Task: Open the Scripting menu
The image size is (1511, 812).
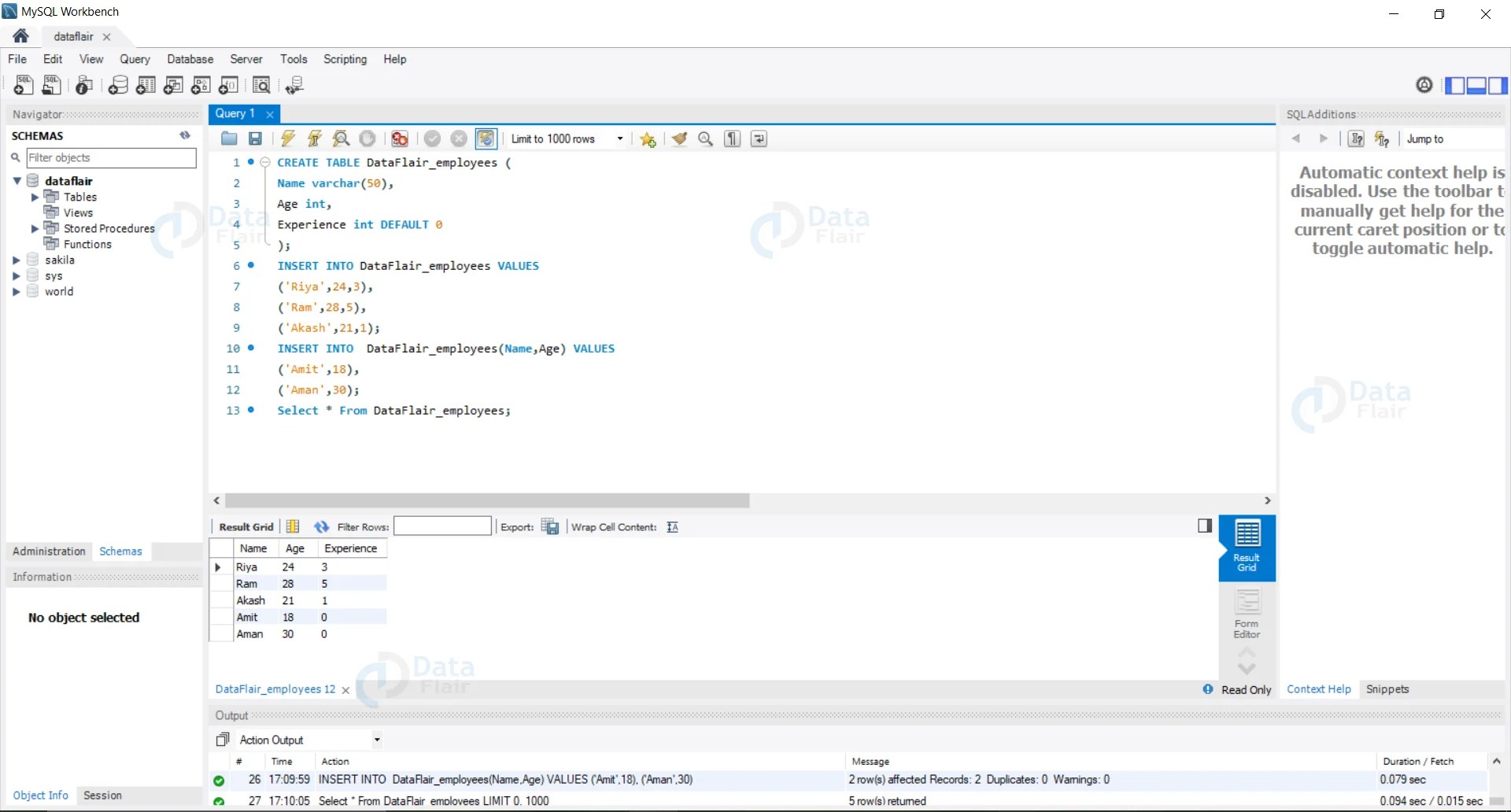Action: tap(345, 59)
